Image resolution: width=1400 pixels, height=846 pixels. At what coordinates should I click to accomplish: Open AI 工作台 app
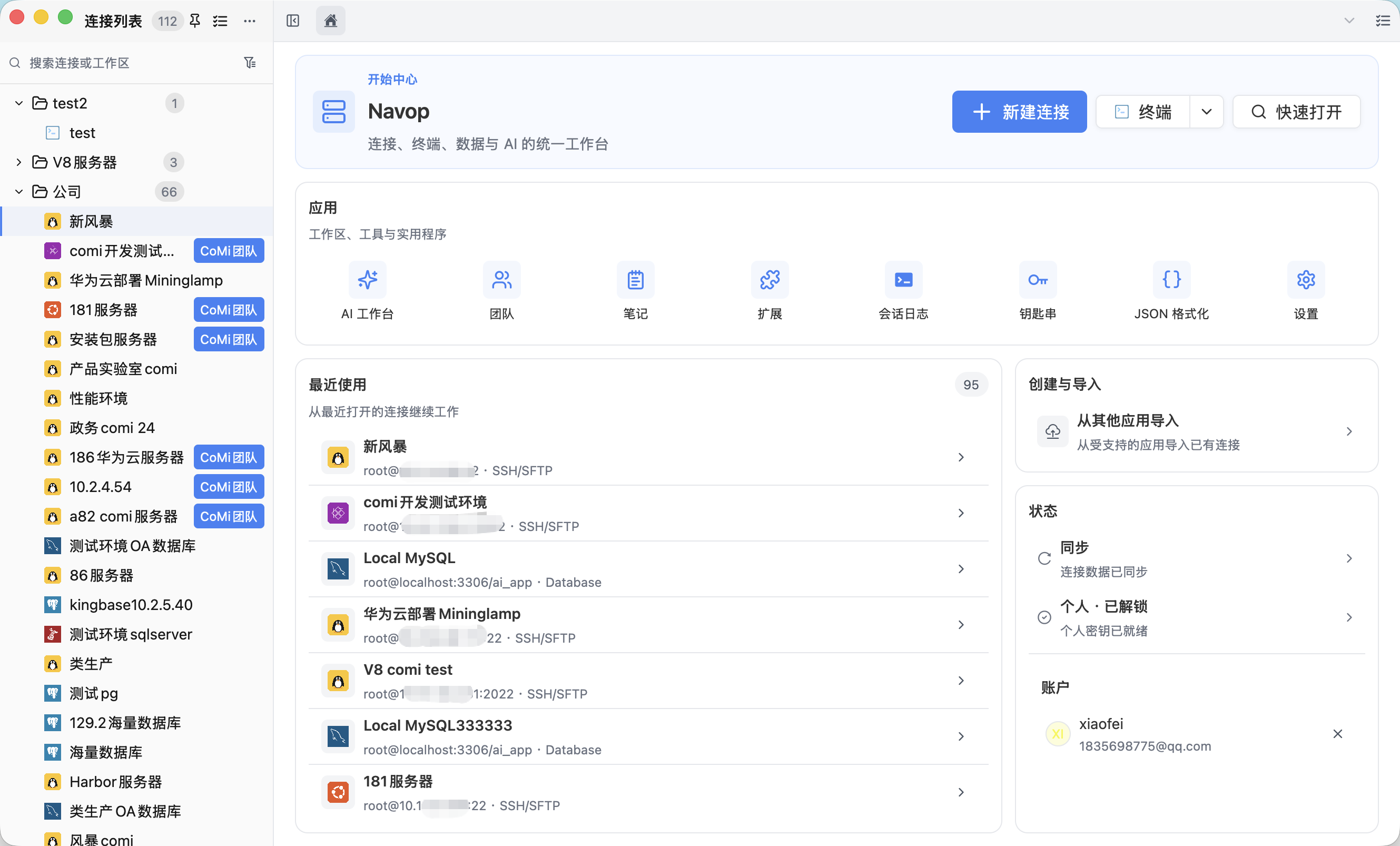tap(368, 291)
